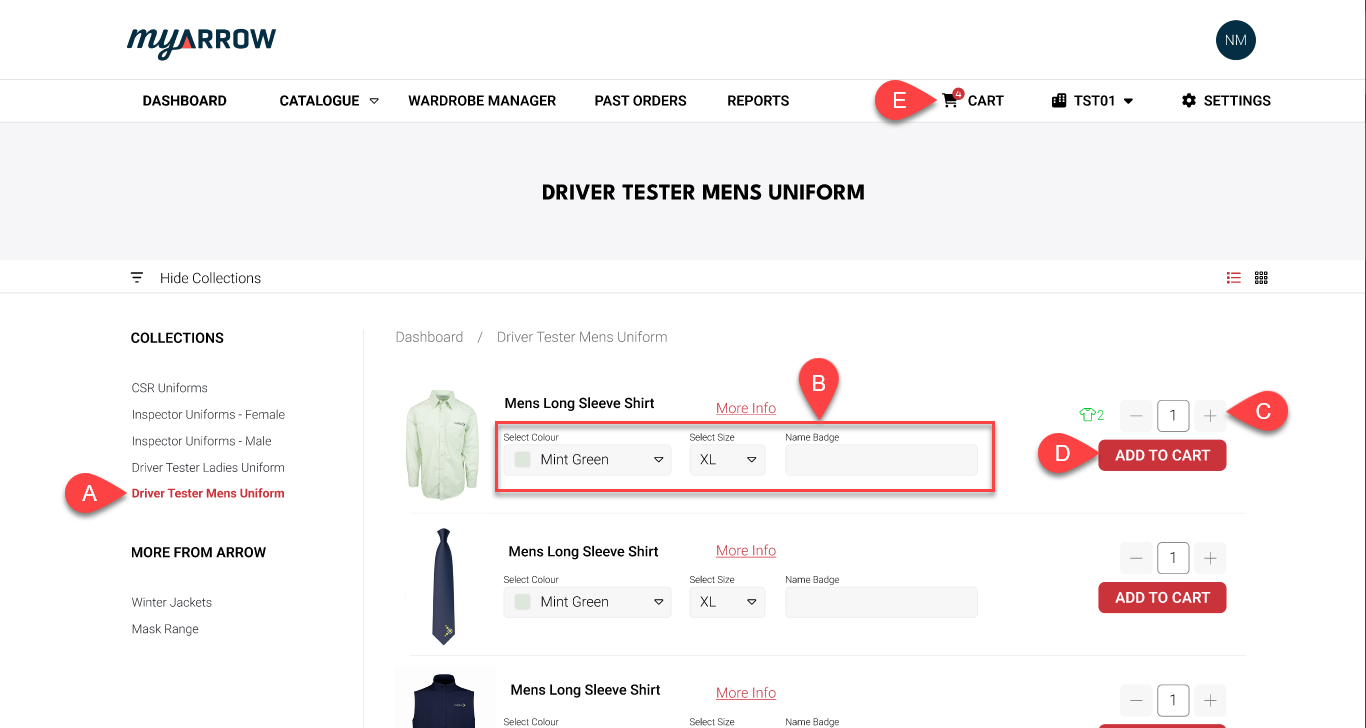Screen dimensions: 1366x728
Task: Add the first shirt to cart
Action: click(x=1162, y=455)
